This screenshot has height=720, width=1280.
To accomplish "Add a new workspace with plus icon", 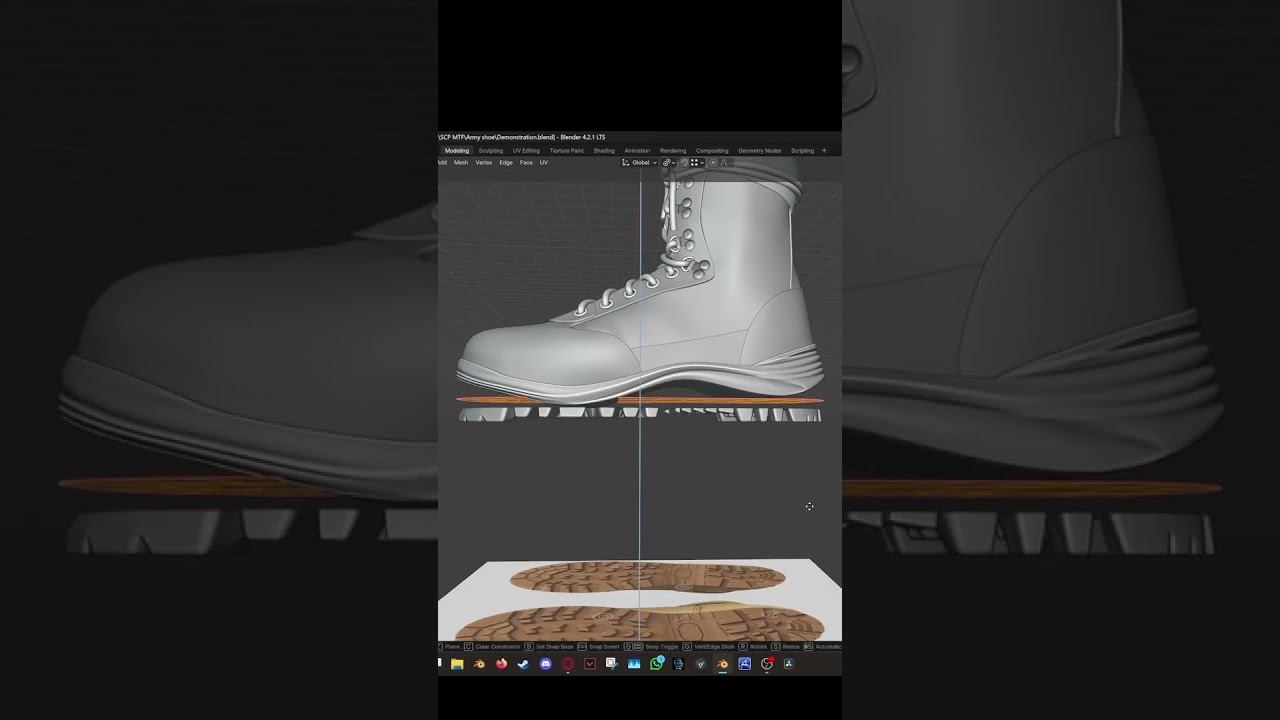I will tap(824, 151).
